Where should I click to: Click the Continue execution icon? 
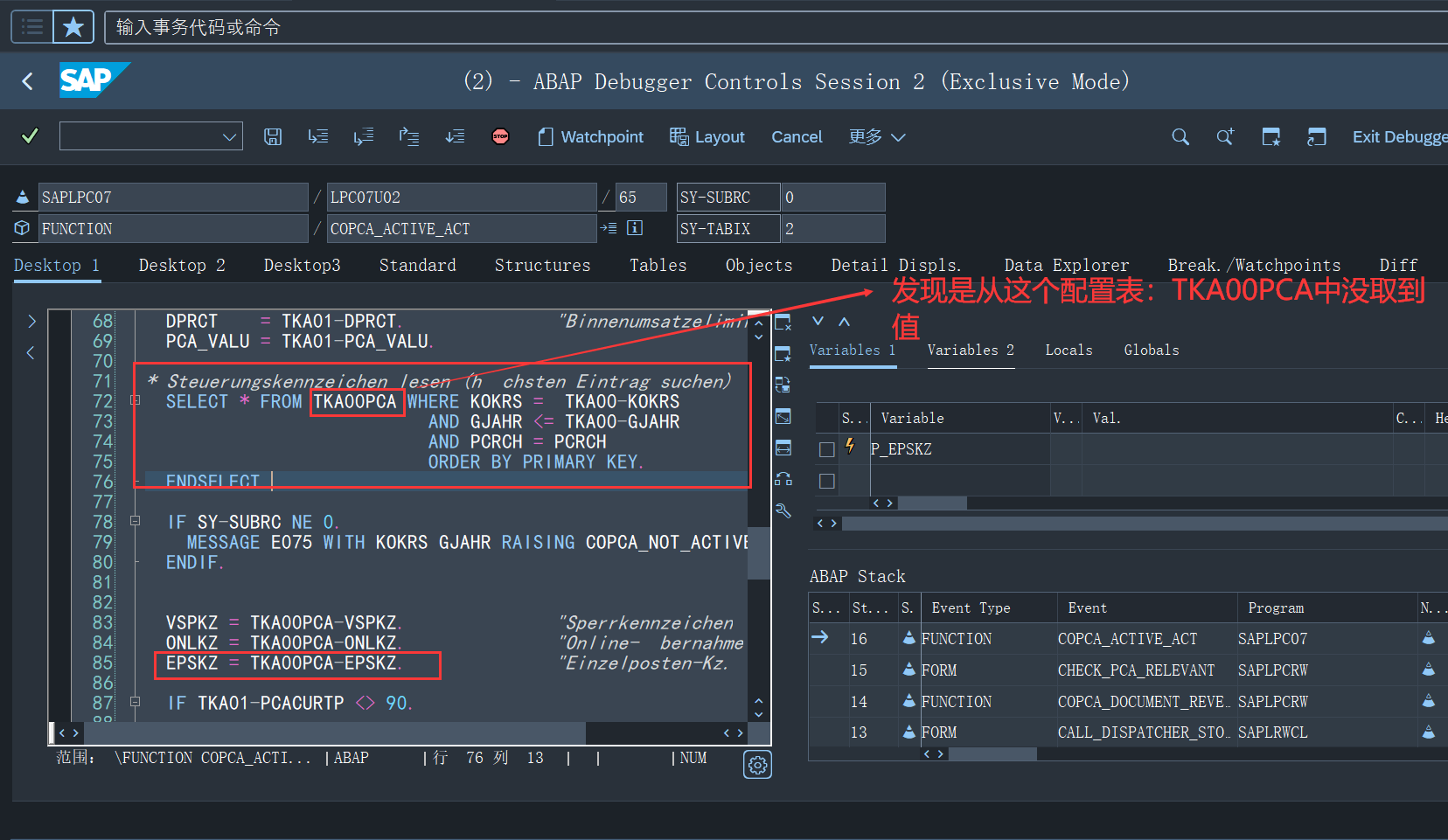coord(455,136)
